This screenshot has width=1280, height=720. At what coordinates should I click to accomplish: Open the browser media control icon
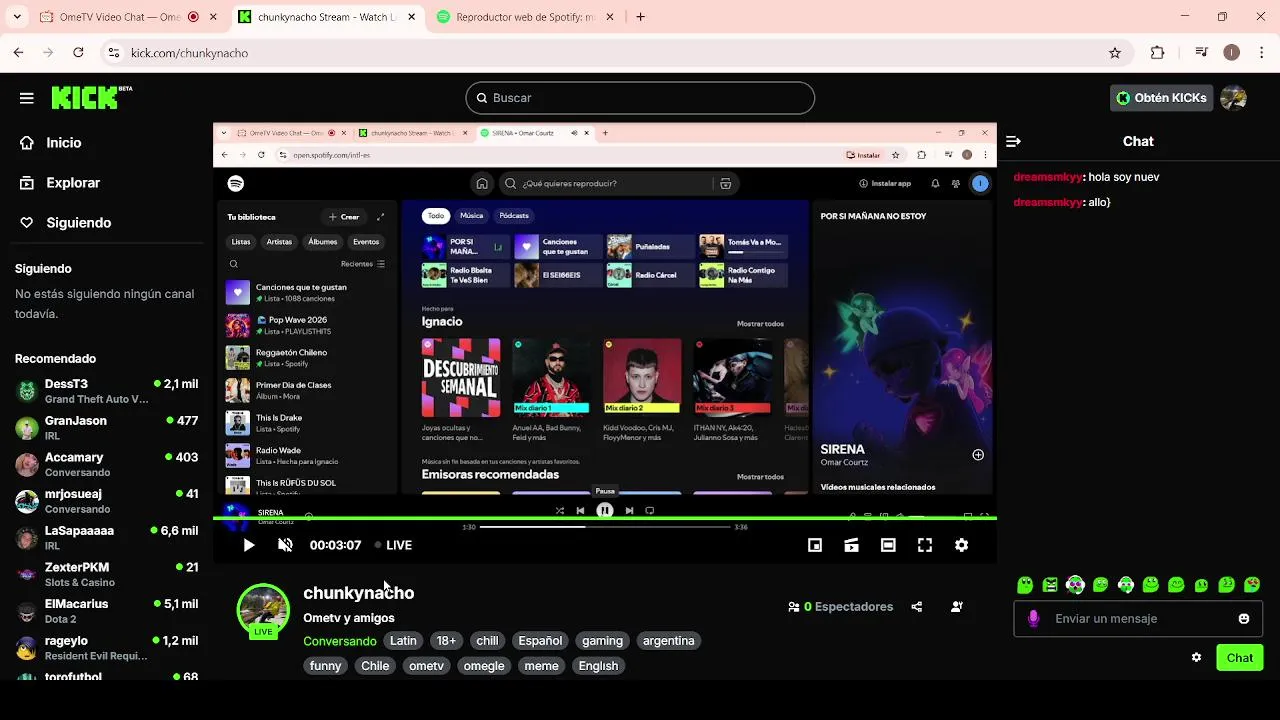[1203, 53]
